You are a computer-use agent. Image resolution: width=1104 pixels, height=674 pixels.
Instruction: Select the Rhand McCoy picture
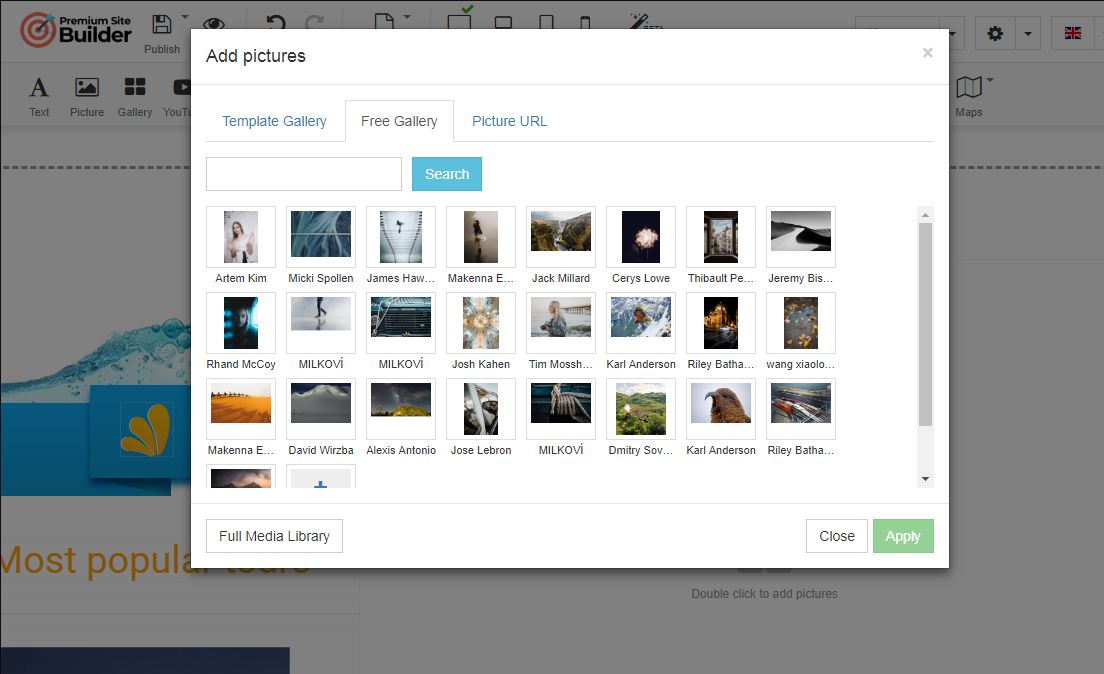tap(241, 323)
